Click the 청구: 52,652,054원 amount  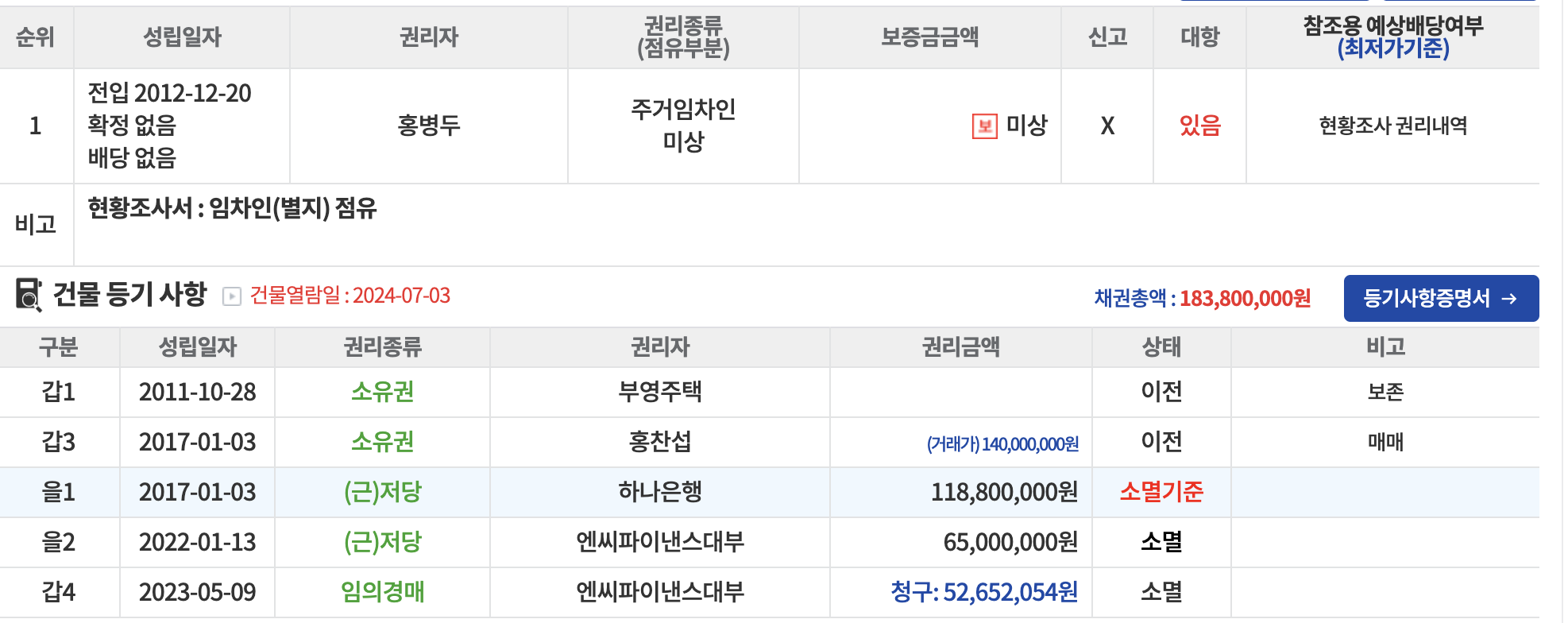click(983, 592)
